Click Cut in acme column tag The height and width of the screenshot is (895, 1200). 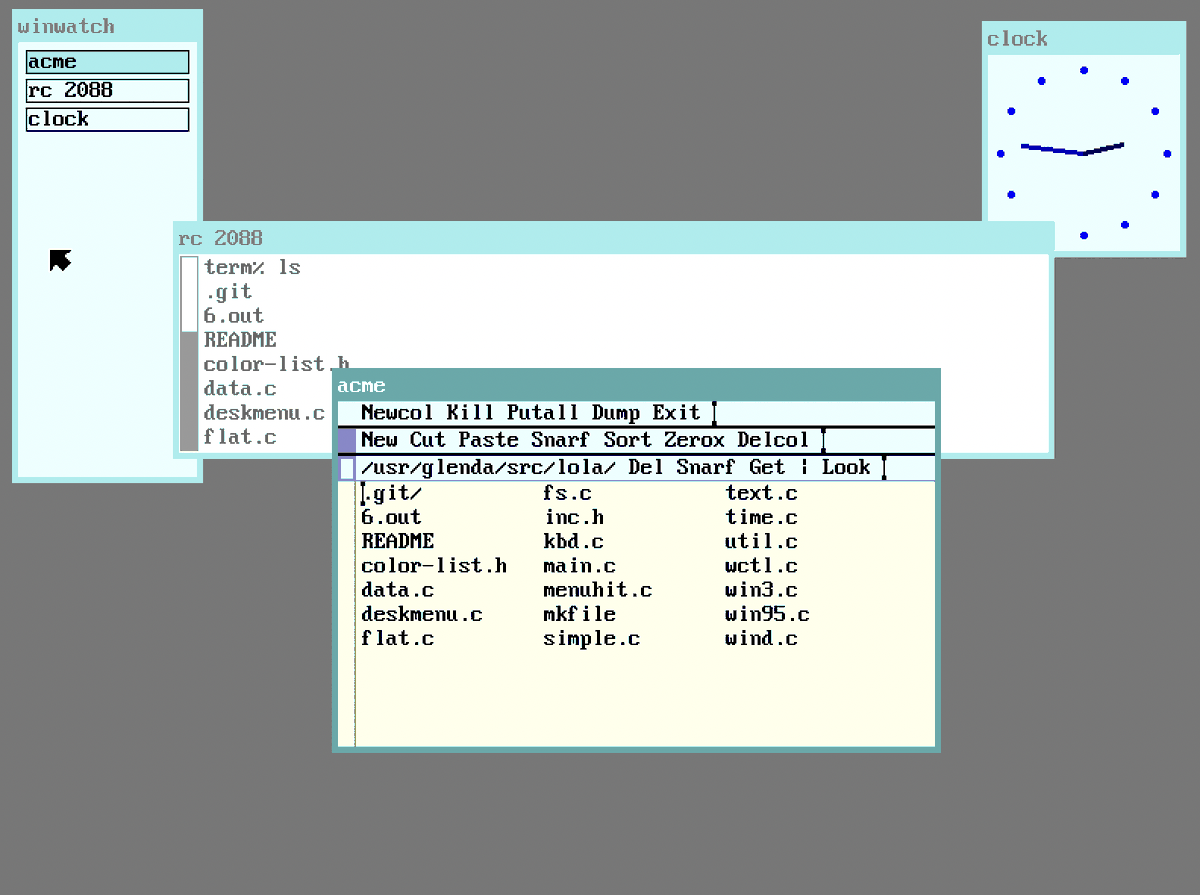pyautogui.click(x=428, y=440)
